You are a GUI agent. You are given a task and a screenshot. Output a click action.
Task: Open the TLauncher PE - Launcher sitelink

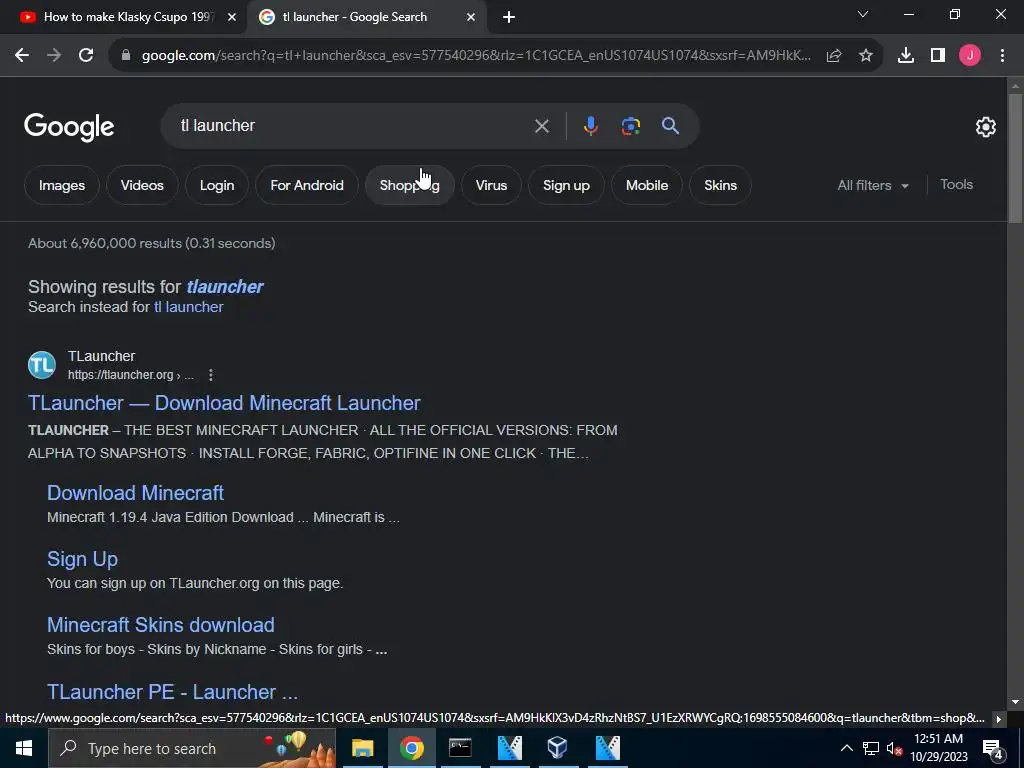172,692
